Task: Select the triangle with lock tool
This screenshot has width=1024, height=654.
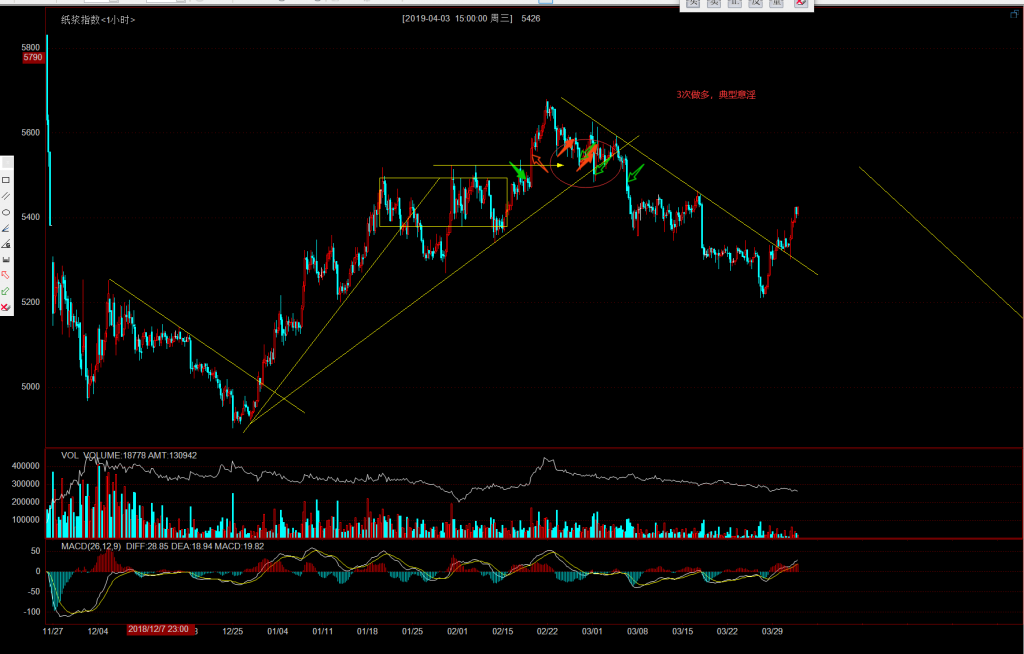Action: [5, 243]
